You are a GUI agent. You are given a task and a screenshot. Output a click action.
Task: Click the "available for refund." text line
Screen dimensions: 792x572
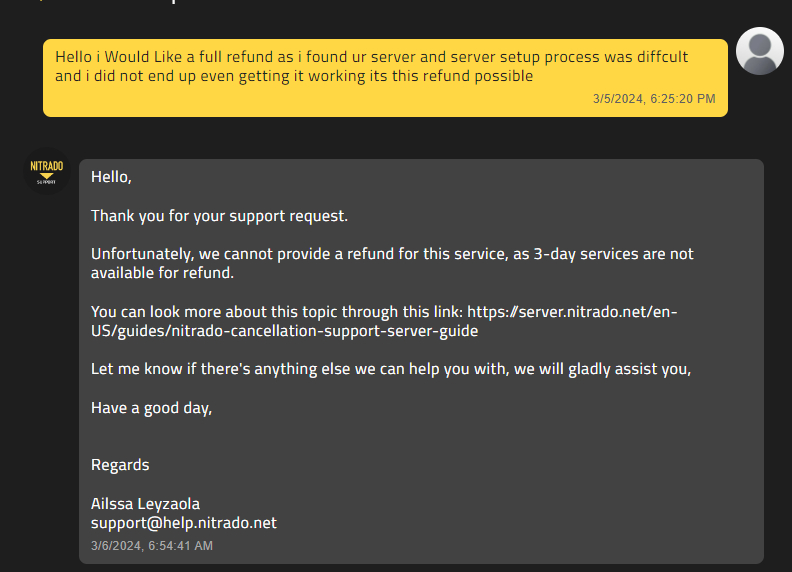165,273
